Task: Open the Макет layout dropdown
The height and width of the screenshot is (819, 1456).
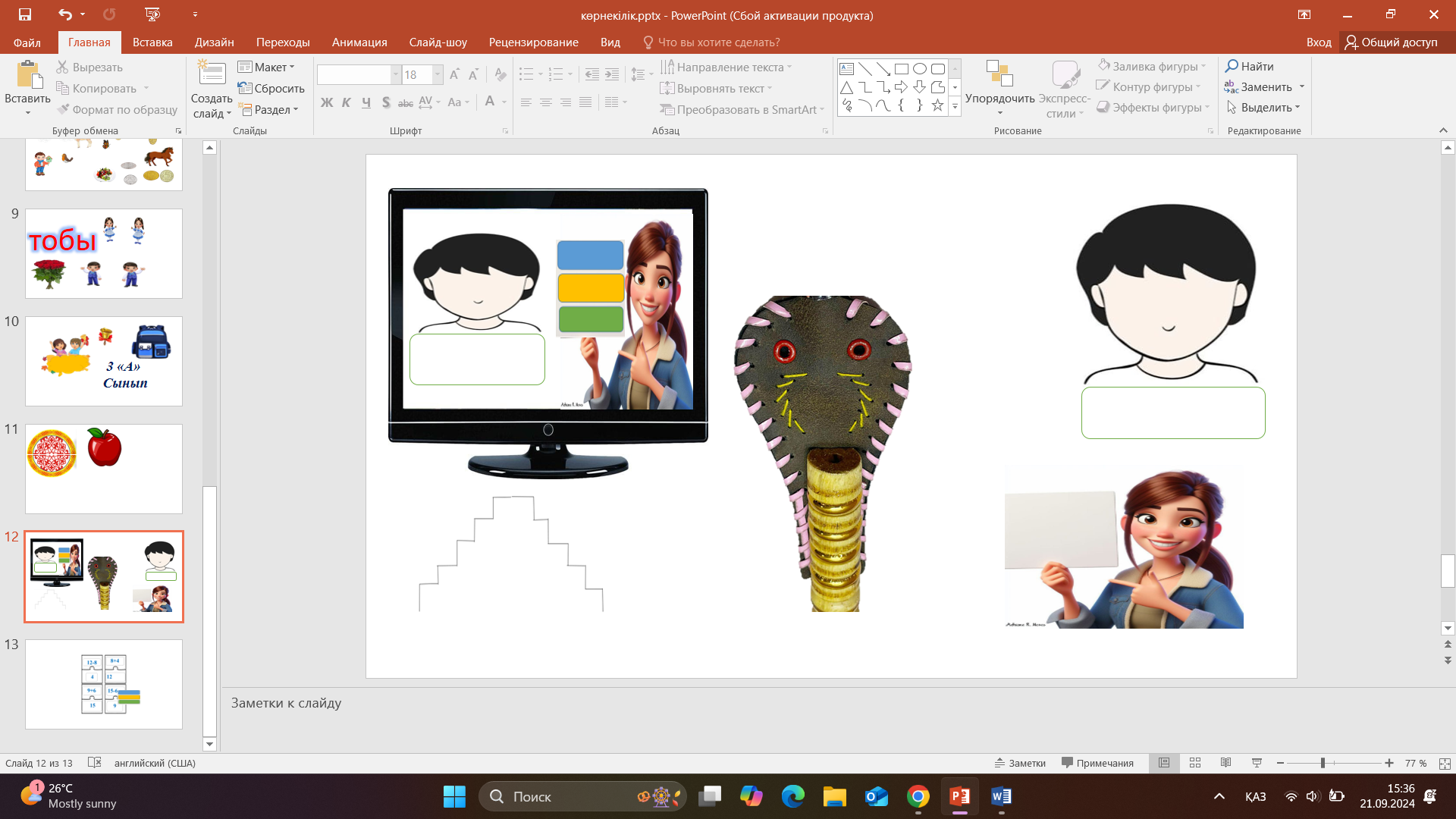Action: [267, 67]
